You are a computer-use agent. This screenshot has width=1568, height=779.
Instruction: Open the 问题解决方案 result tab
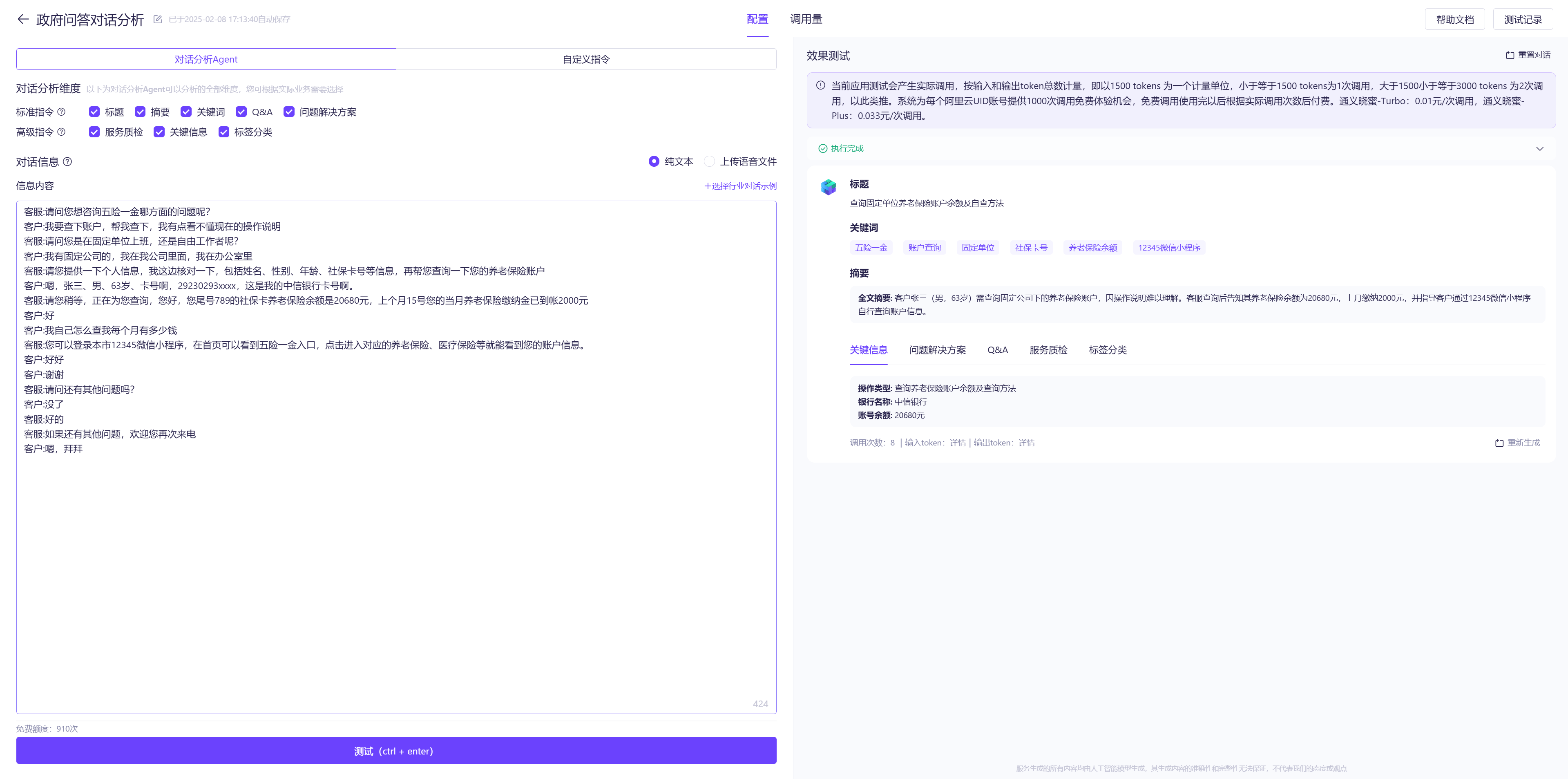click(x=937, y=349)
